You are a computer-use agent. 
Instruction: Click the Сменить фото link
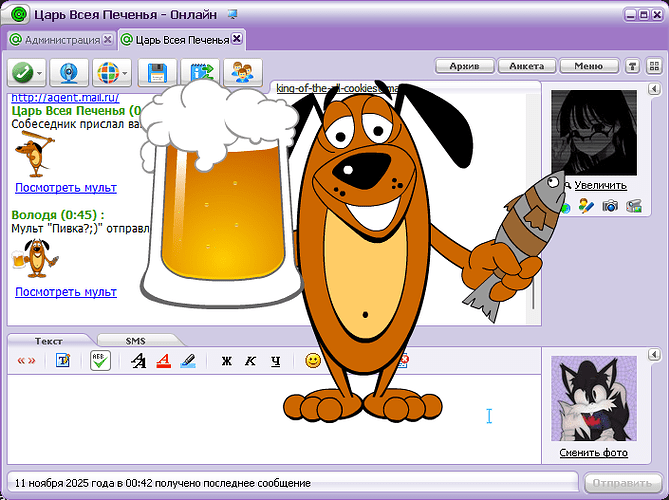click(594, 454)
